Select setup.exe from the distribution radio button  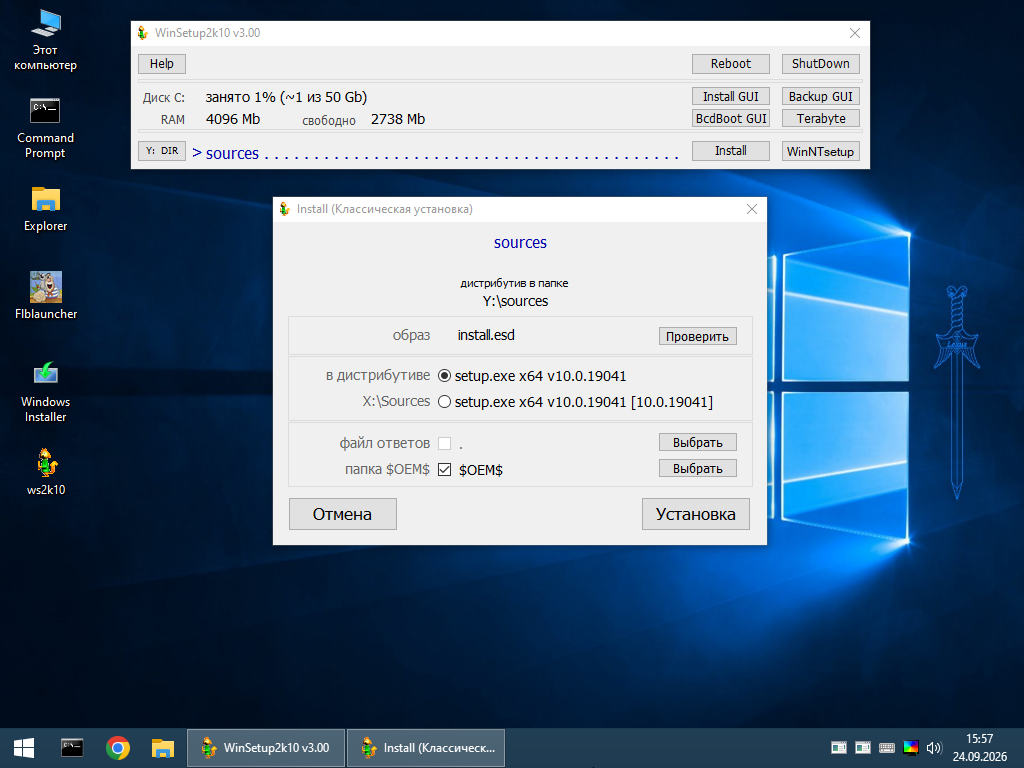[444, 376]
